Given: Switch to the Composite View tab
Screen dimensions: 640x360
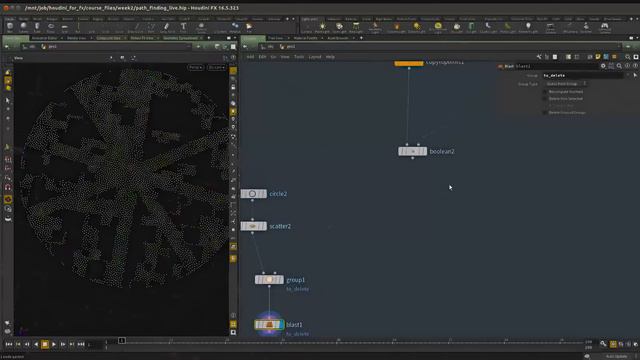Looking at the screenshot, I should pos(109,38).
